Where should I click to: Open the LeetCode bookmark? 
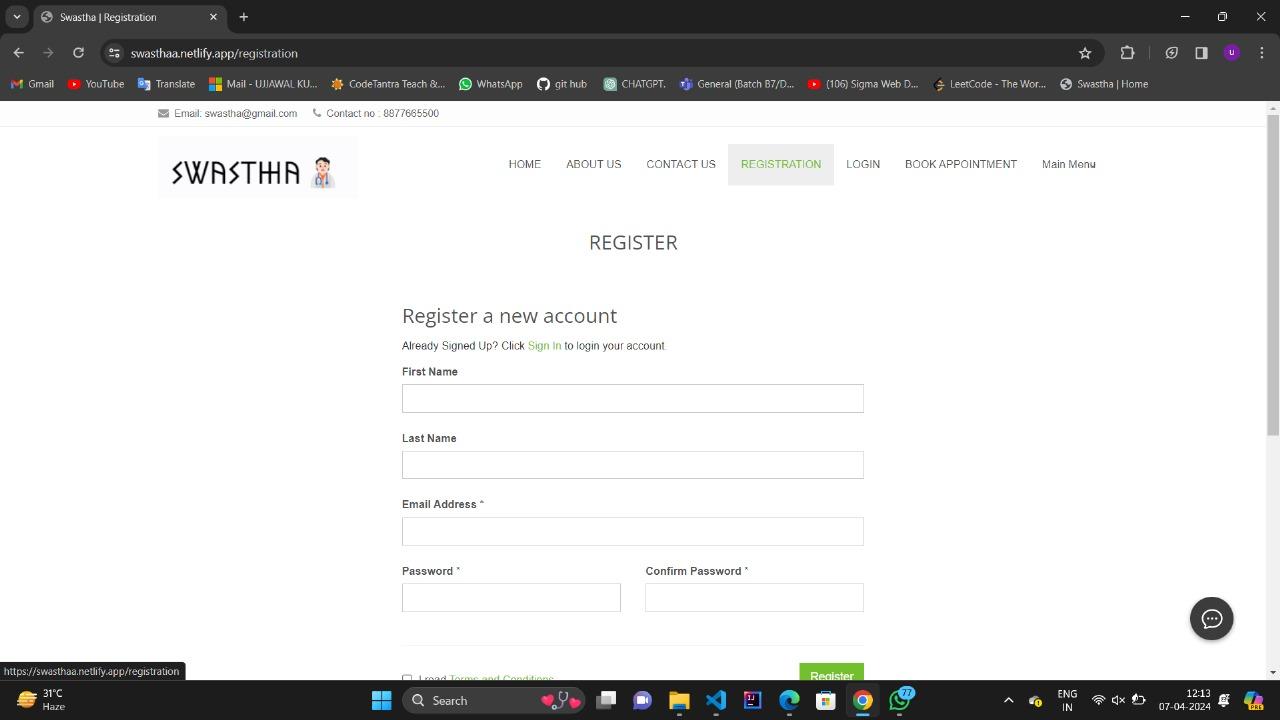989,84
